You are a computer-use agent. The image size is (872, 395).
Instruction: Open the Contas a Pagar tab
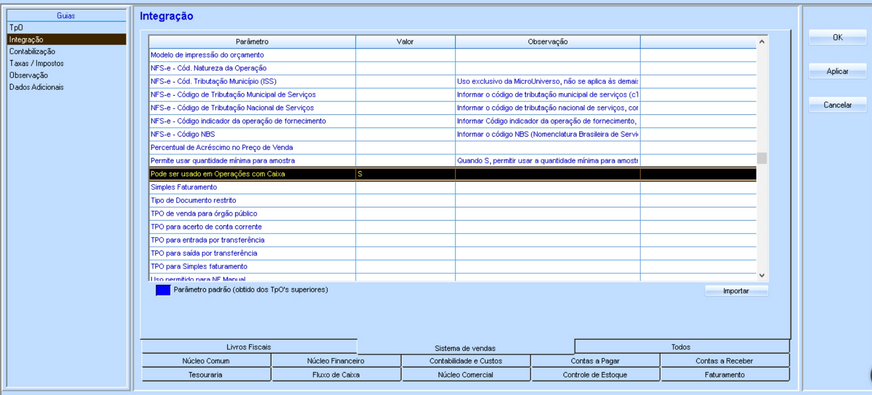tap(595, 361)
